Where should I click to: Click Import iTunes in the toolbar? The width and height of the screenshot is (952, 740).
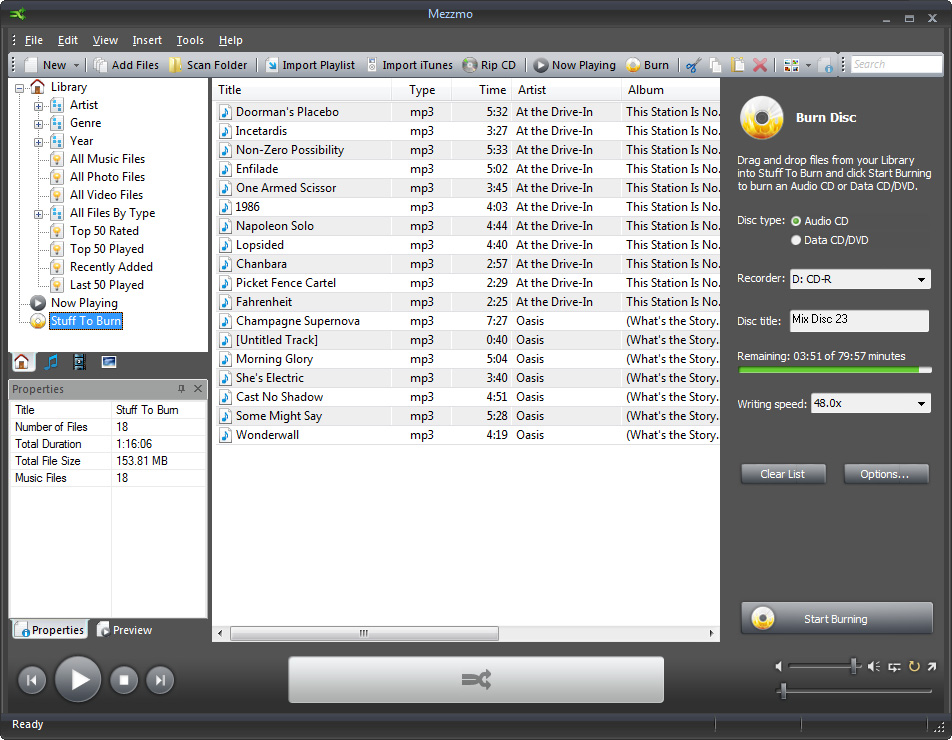click(410, 65)
